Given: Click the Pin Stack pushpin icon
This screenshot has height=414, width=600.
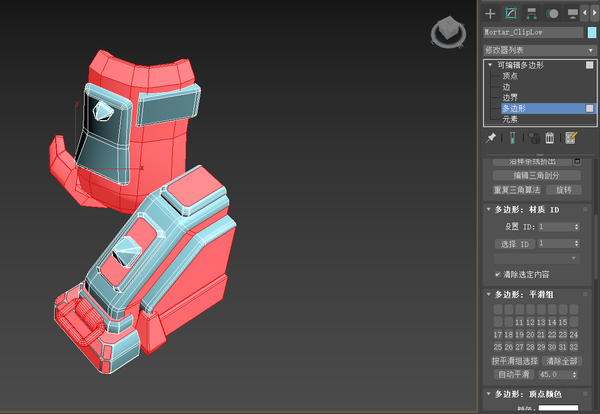Looking at the screenshot, I should tap(491, 137).
